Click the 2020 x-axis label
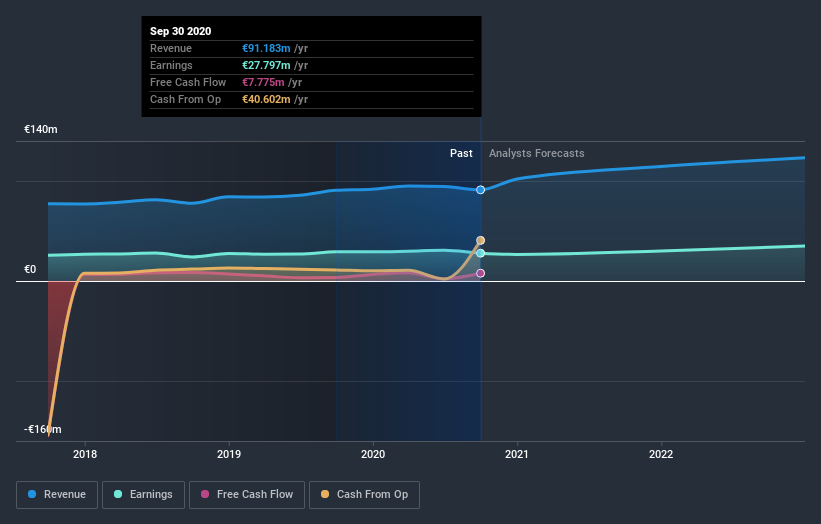This screenshot has width=821, height=524. (x=373, y=454)
